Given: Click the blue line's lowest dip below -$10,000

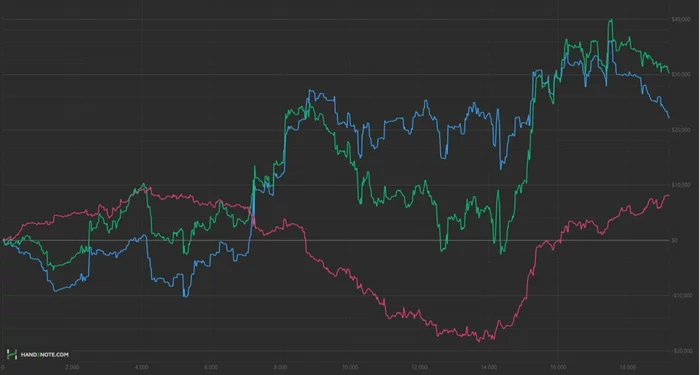Looking at the screenshot, I should point(185,296).
